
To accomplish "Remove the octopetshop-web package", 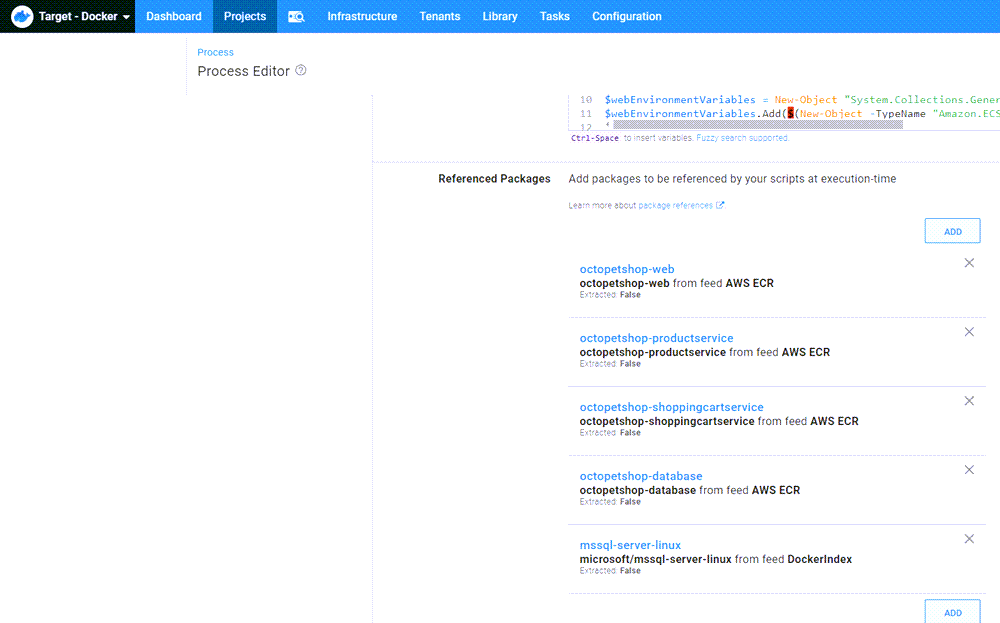I will (x=969, y=262).
